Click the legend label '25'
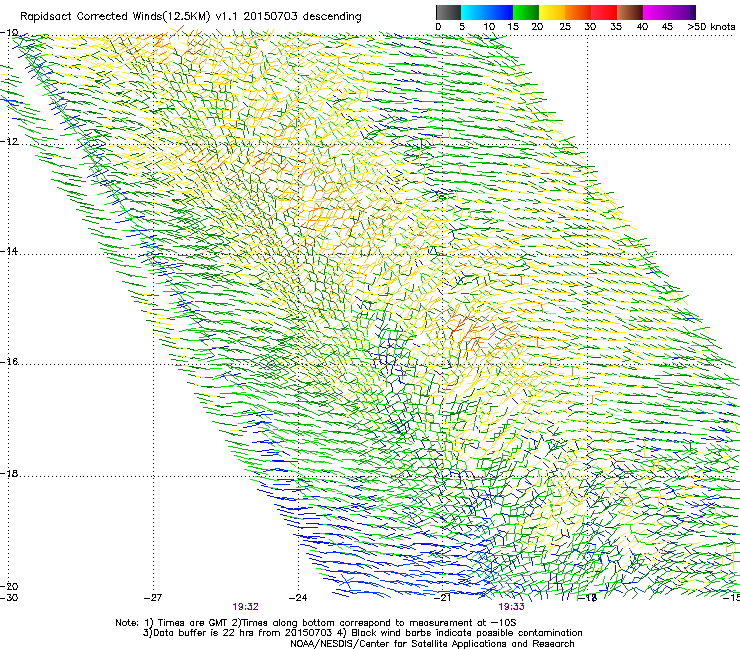The width and height of the screenshot is (740, 650). tap(564, 27)
